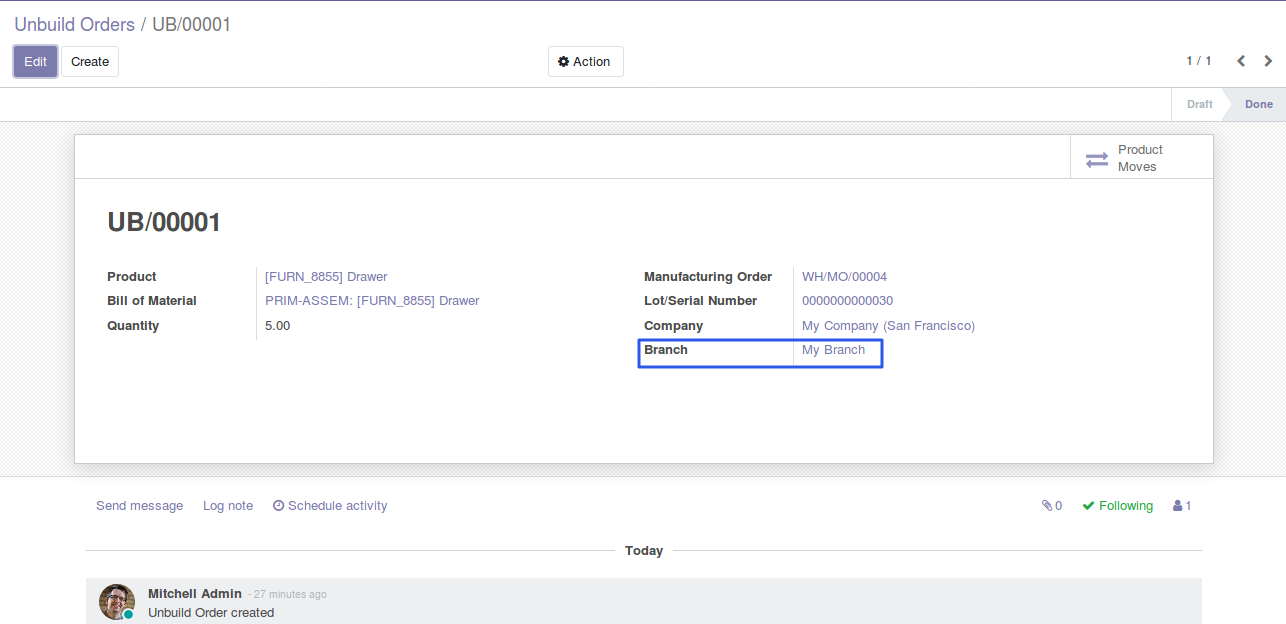Click Schedule activity clock icon
The width and height of the screenshot is (1286, 624).
click(279, 506)
